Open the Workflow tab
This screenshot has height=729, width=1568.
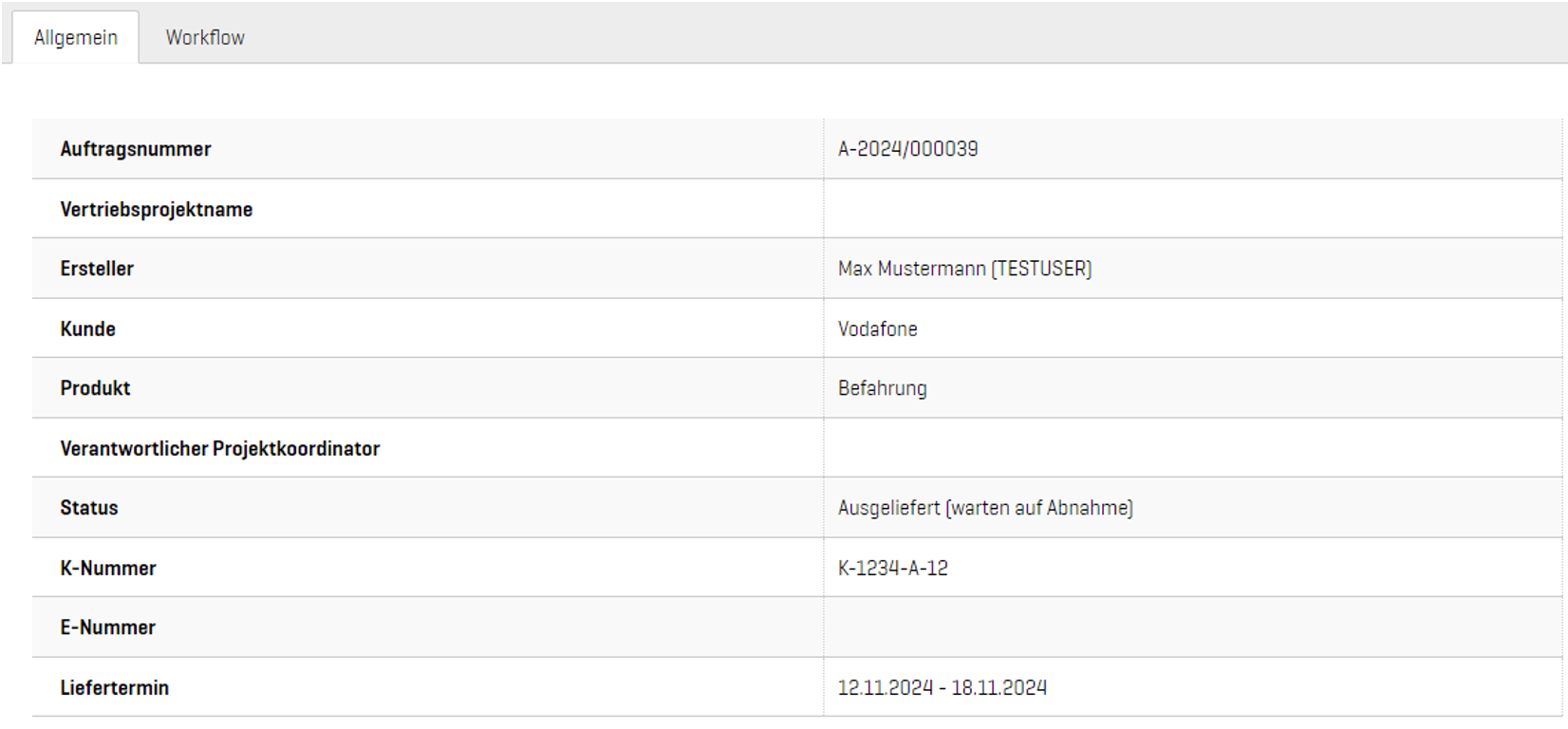tap(205, 38)
